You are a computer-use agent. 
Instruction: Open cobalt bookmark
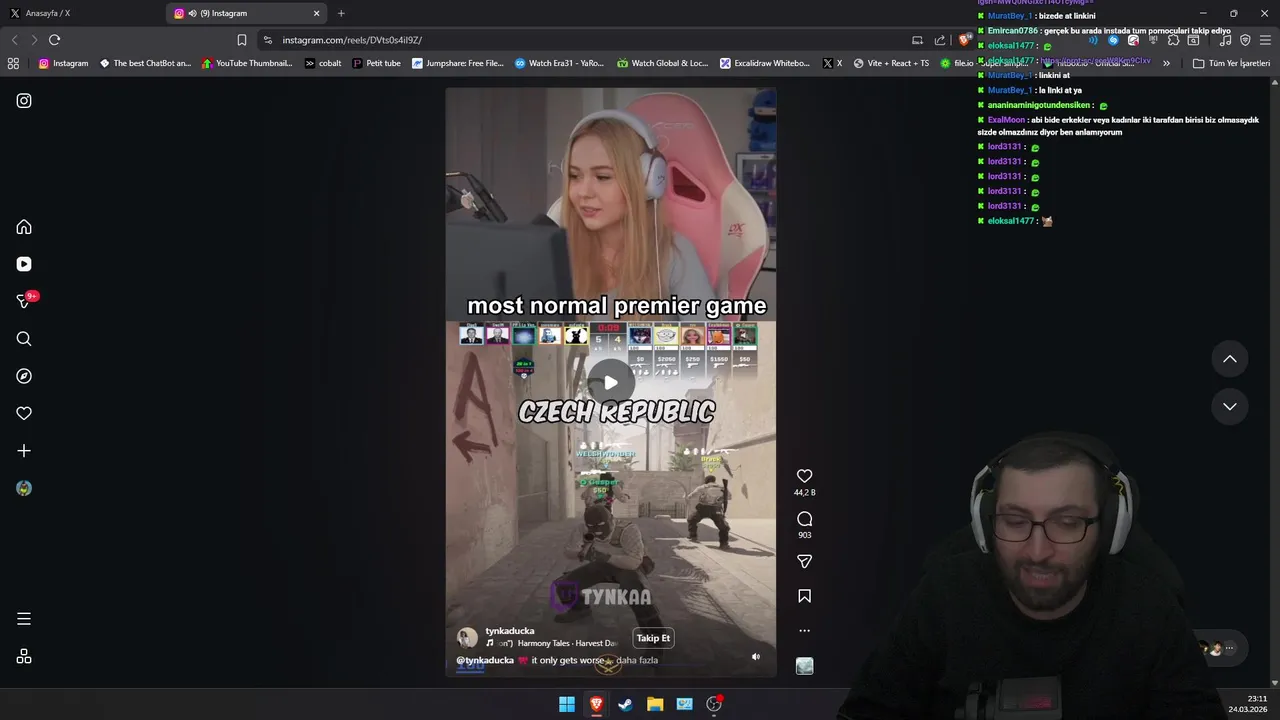click(323, 63)
